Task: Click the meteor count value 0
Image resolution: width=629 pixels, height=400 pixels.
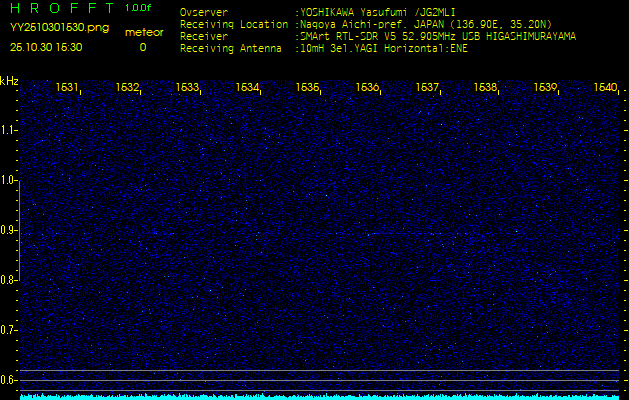Action: [x=143, y=47]
